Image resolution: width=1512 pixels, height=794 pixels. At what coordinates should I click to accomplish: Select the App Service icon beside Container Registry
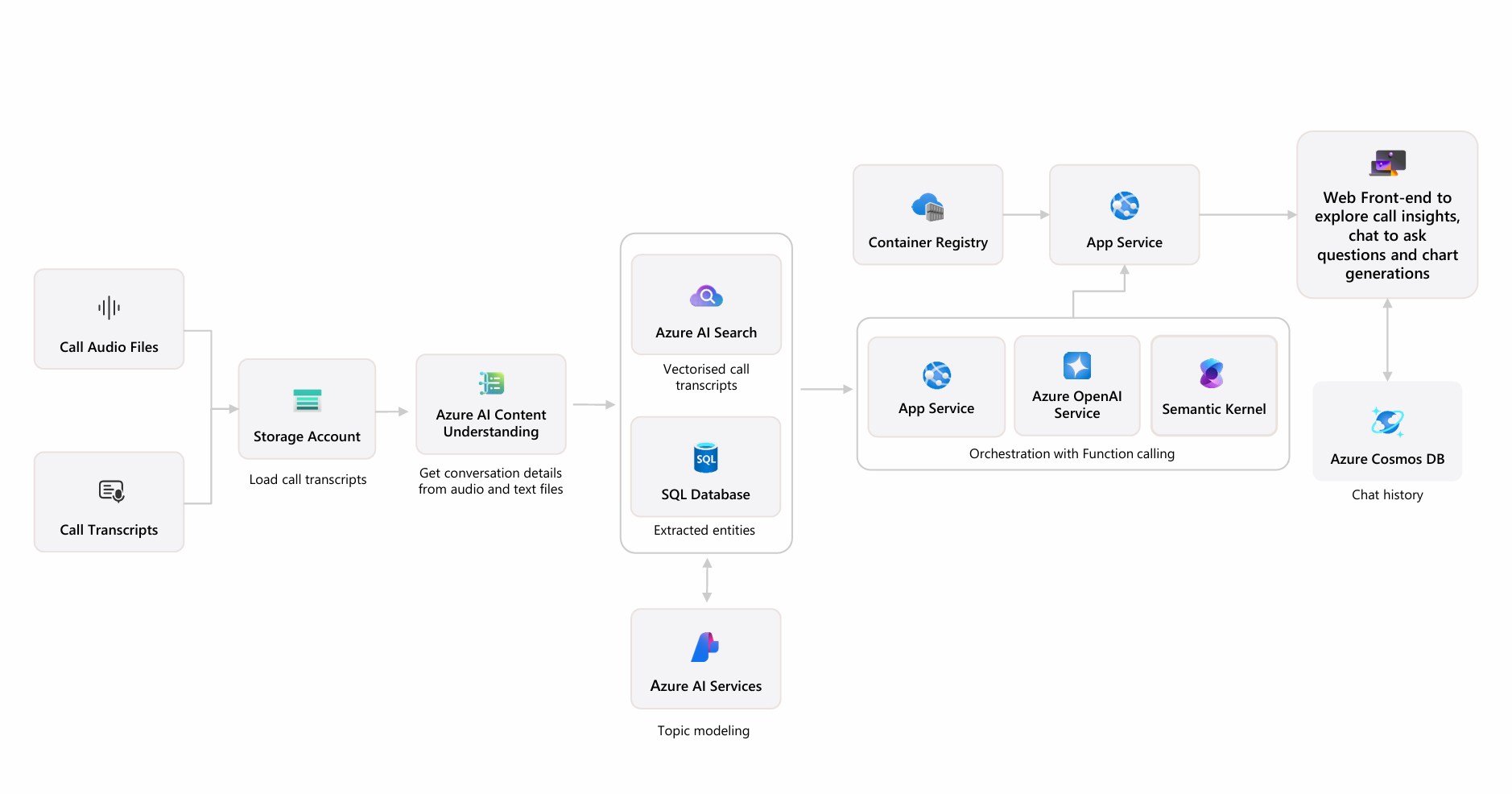[1124, 205]
